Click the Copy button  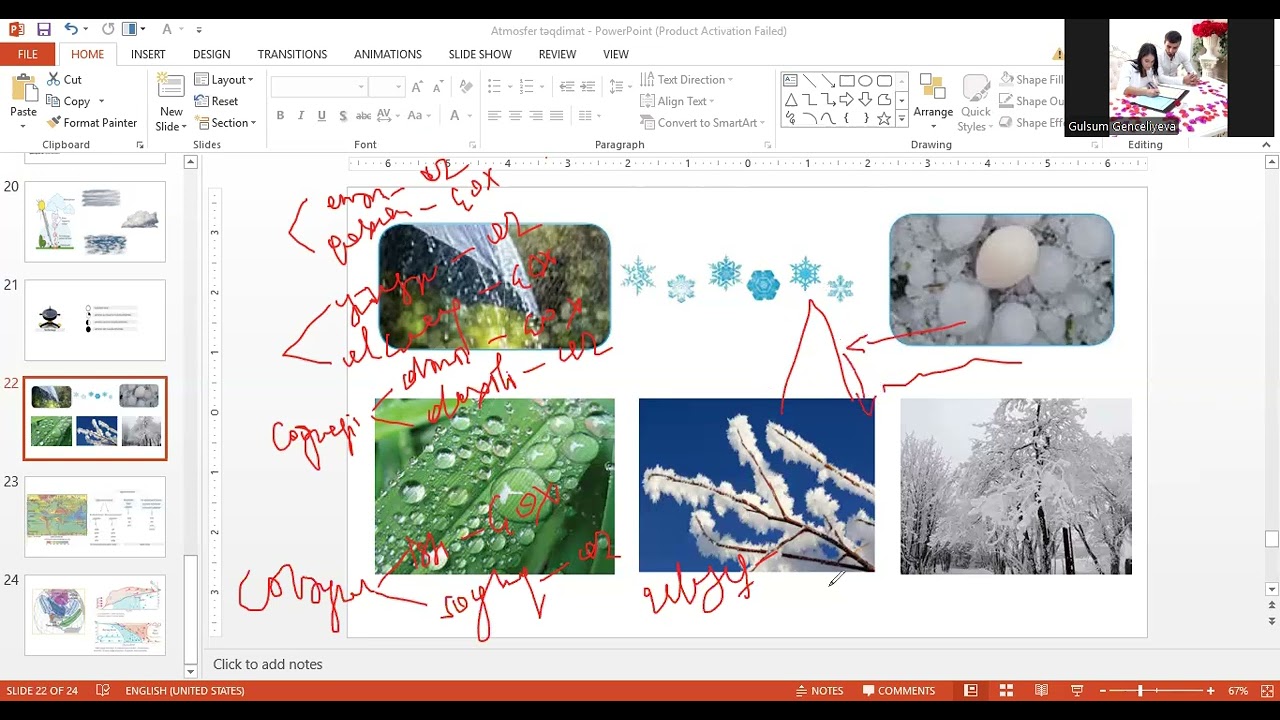tap(69, 101)
